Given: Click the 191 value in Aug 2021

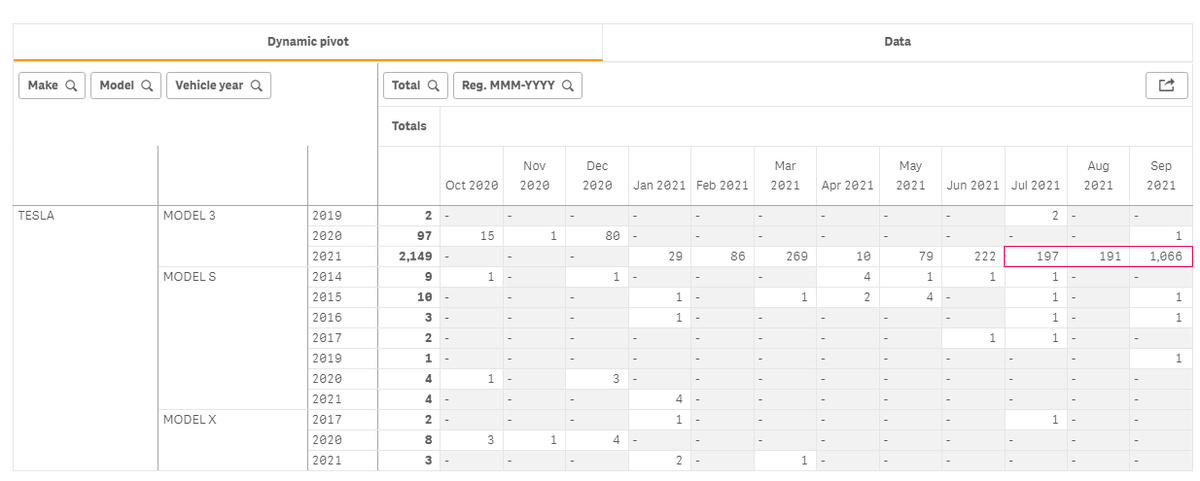Looking at the screenshot, I should [x=1098, y=256].
